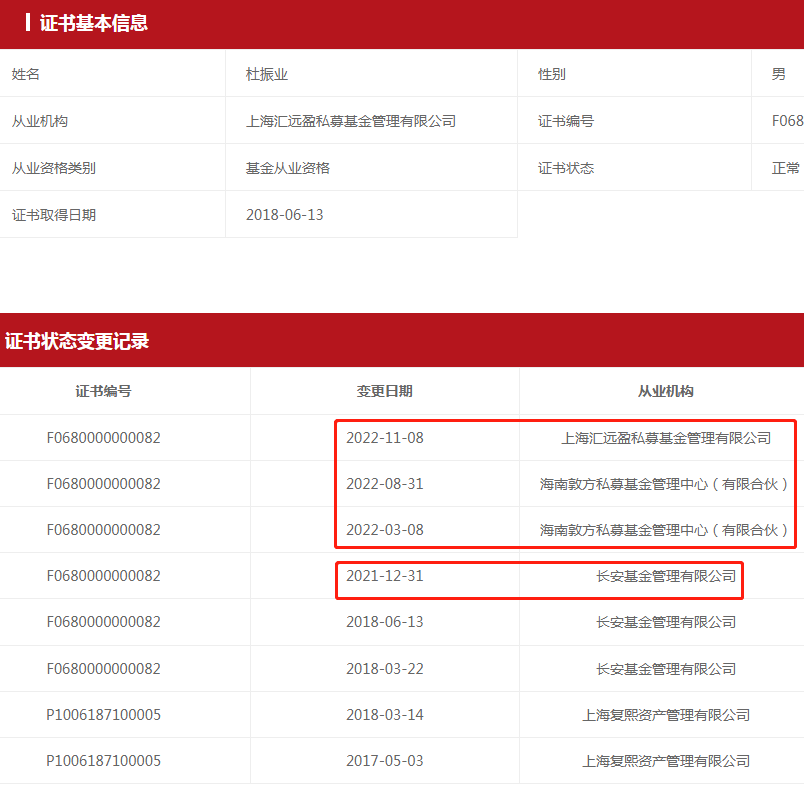This screenshot has height=791, width=804.
Task: Click the value 基金从业资格
Action: pyautogui.click(x=288, y=168)
